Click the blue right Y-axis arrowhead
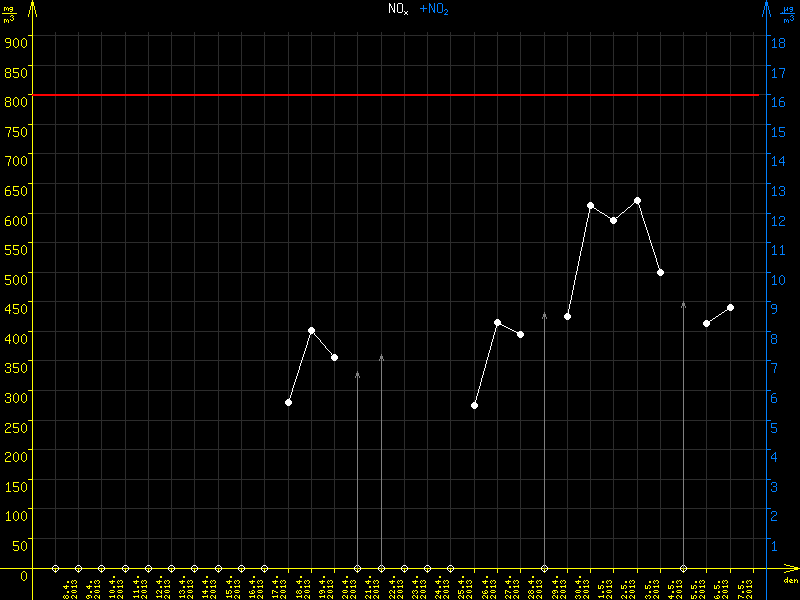 (765, 8)
